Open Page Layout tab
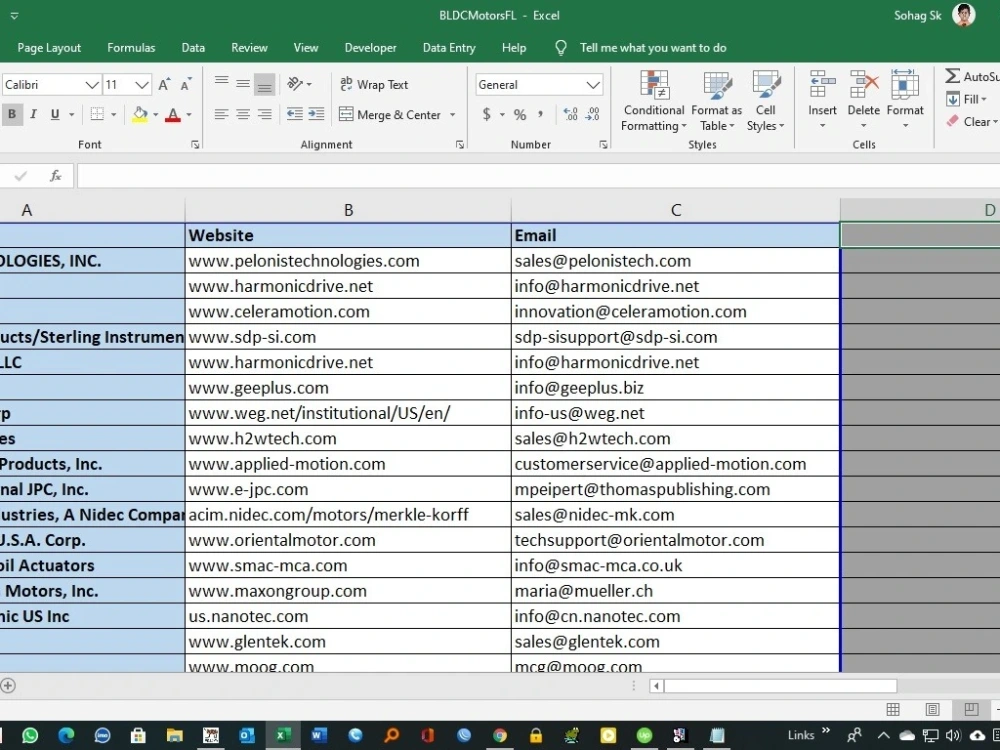This screenshot has height=750, width=1000. click(49, 48)
